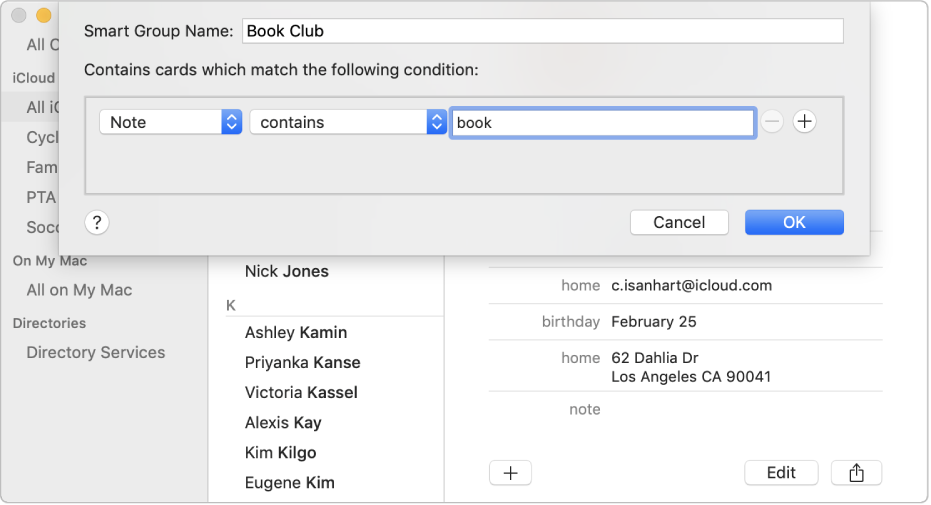Add another condition with plus button

click(805, 122)
